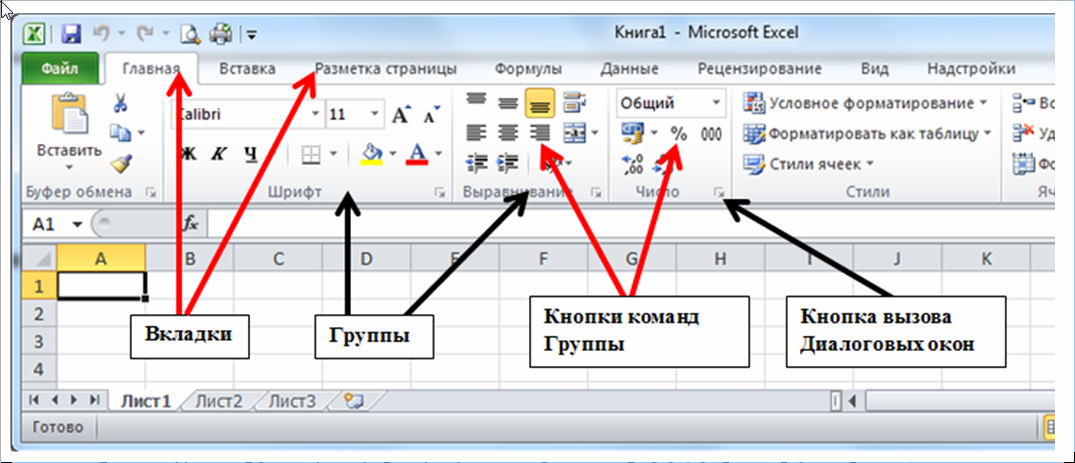
Task: Click the fx insert function icon
Action: click(x=191, y=223)
